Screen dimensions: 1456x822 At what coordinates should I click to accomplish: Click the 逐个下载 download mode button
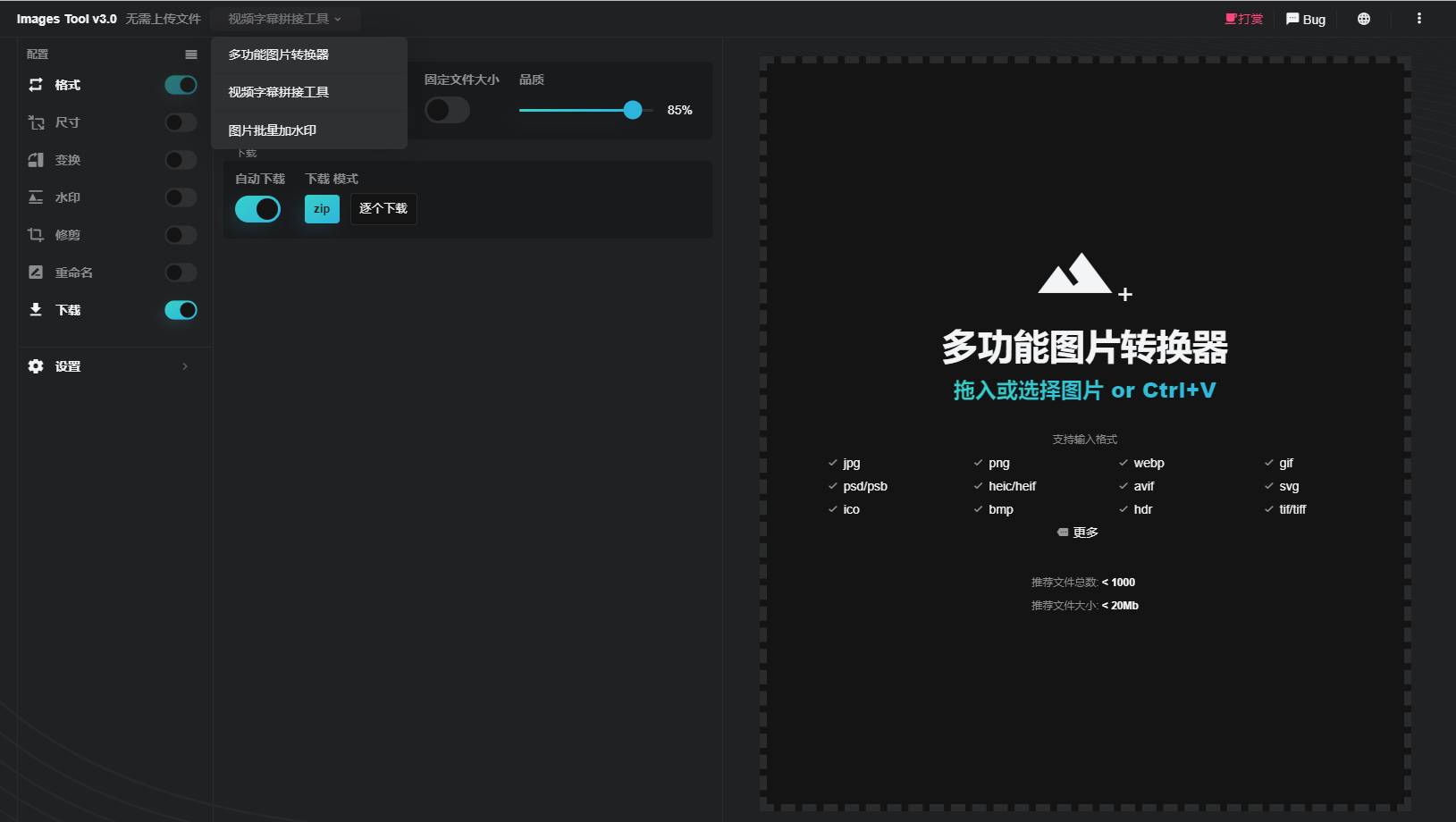383,209
